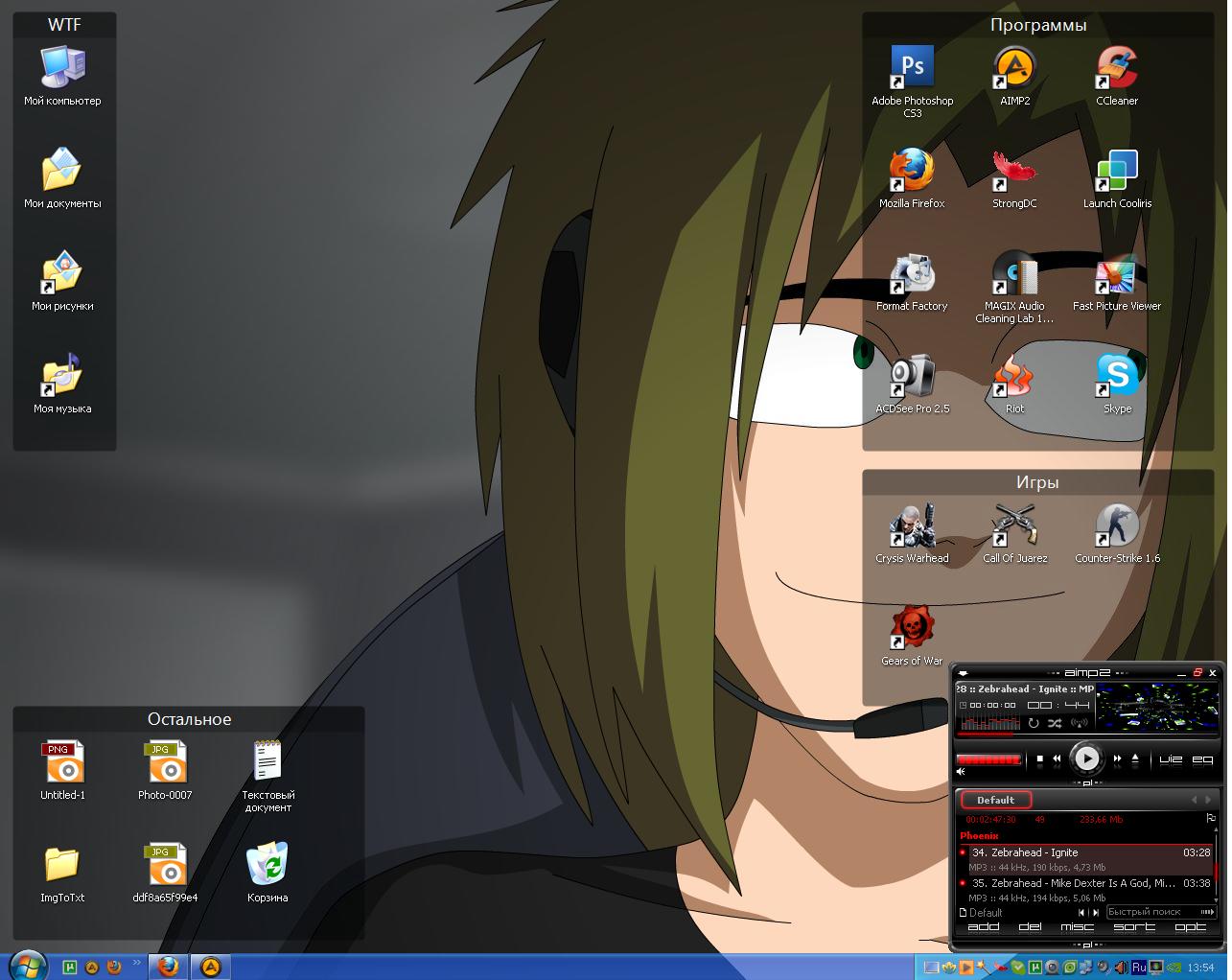Select Мой компьютер icon

pyautogui.click(x=62, y=76)
